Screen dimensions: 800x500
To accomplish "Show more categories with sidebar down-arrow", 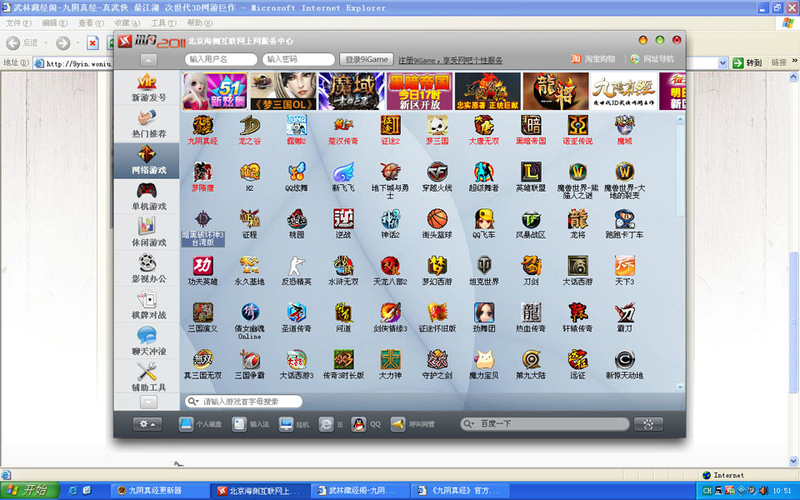I will (148, 402).
